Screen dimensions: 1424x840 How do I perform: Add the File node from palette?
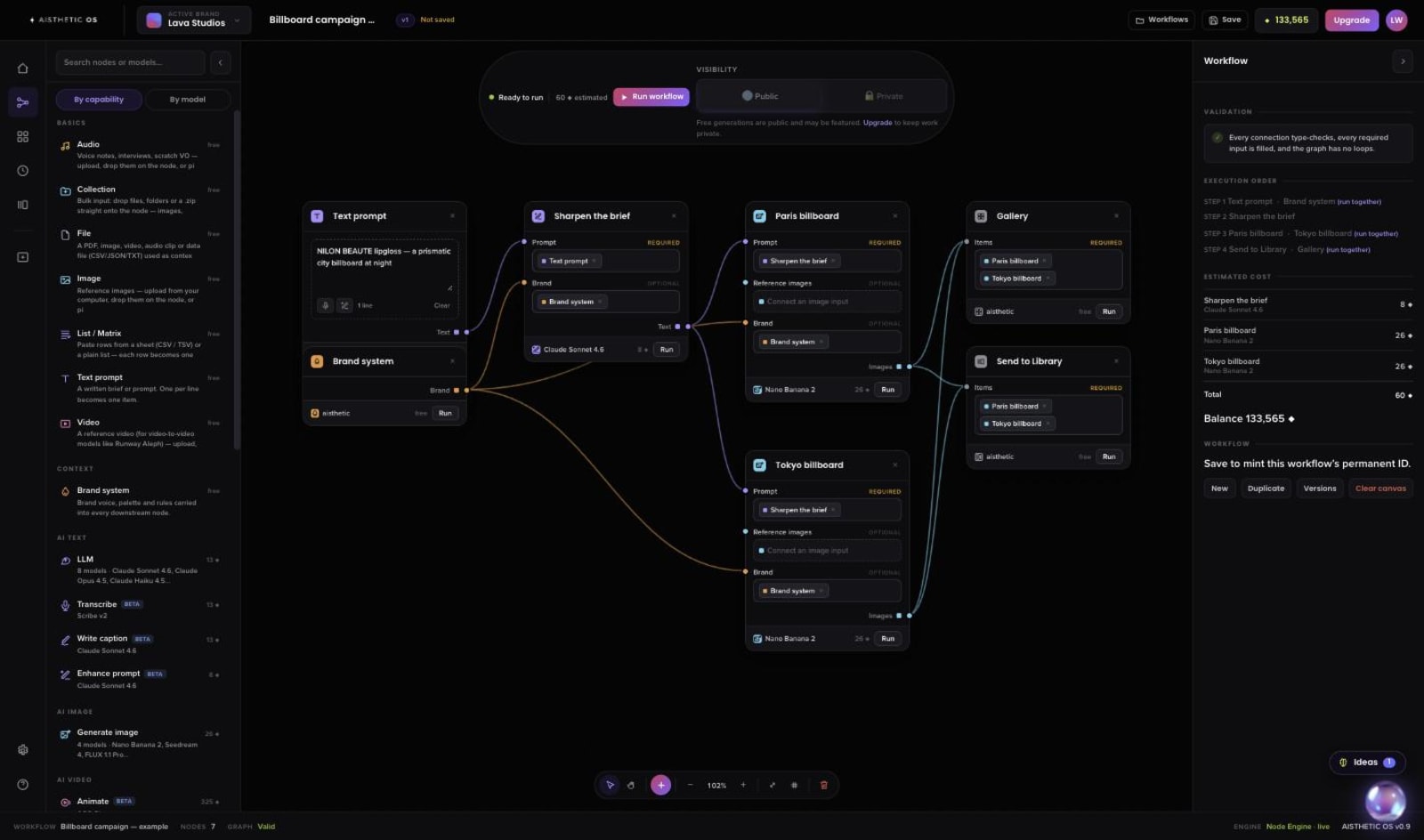tap(140, 244)
